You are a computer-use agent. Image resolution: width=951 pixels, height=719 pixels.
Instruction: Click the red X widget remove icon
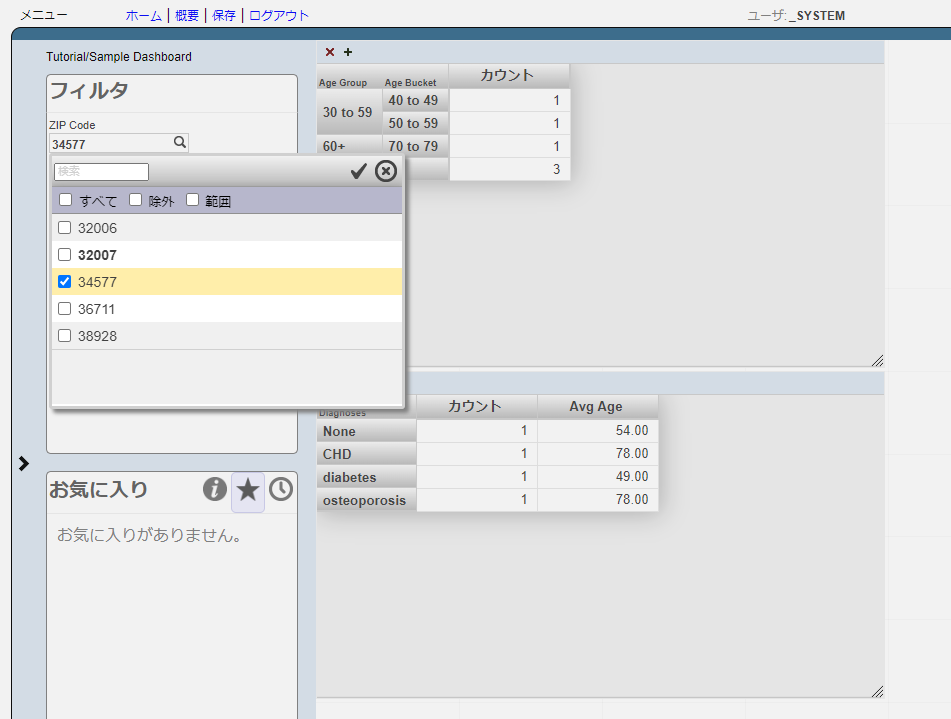[330, 52]
